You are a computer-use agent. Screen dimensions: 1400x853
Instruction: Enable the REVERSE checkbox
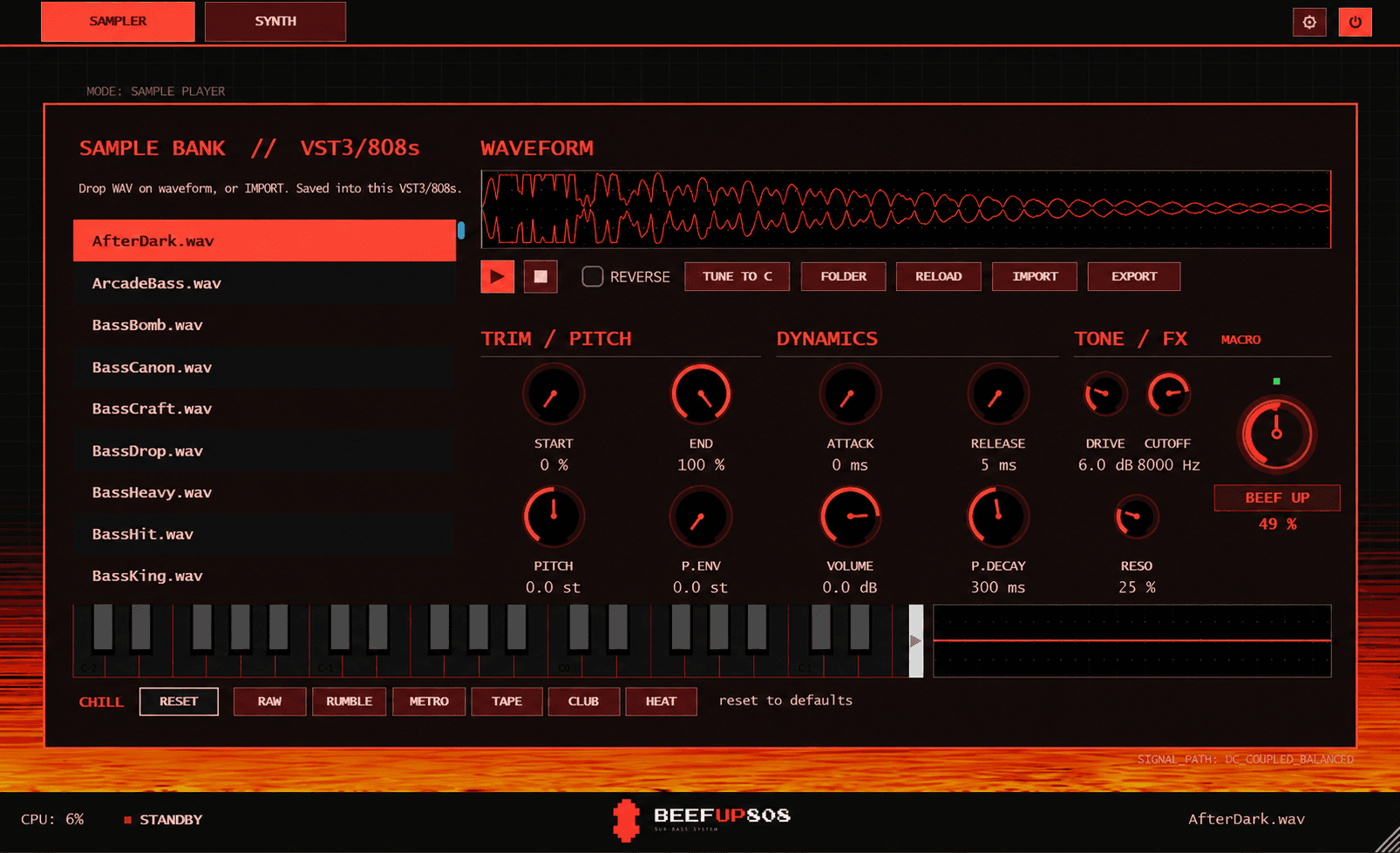[x=592, y=276]
